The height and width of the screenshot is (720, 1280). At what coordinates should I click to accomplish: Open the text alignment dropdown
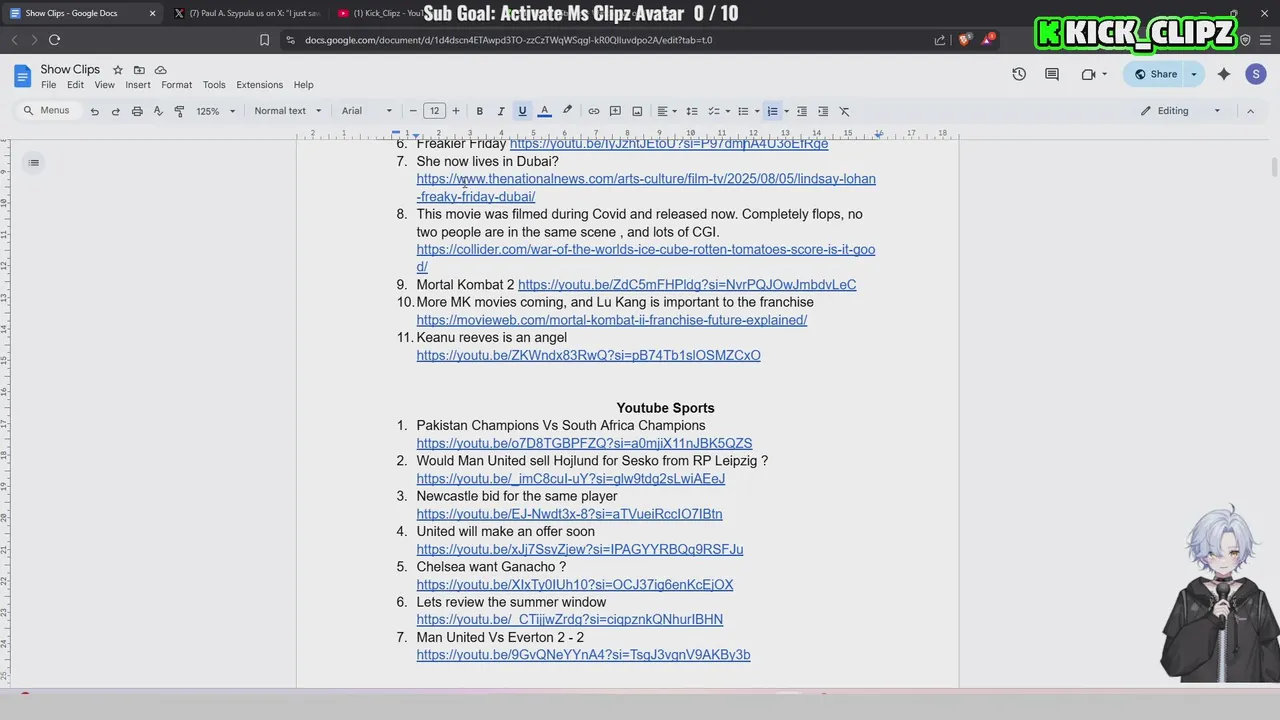click(666, 111)
